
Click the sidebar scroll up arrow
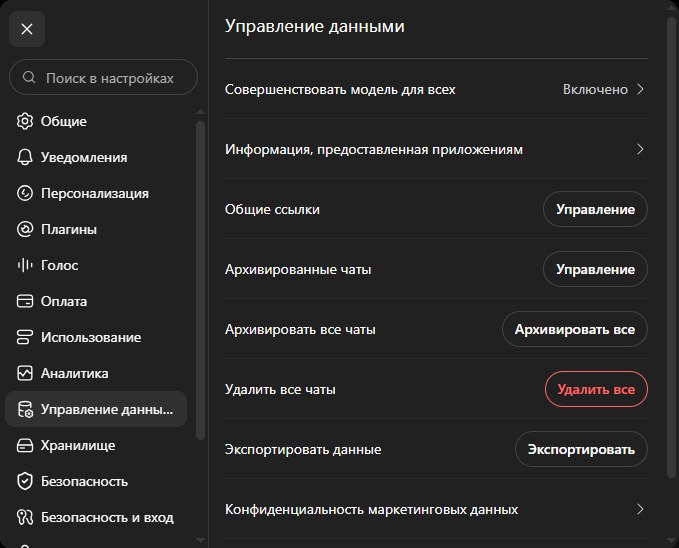[200, 112]
